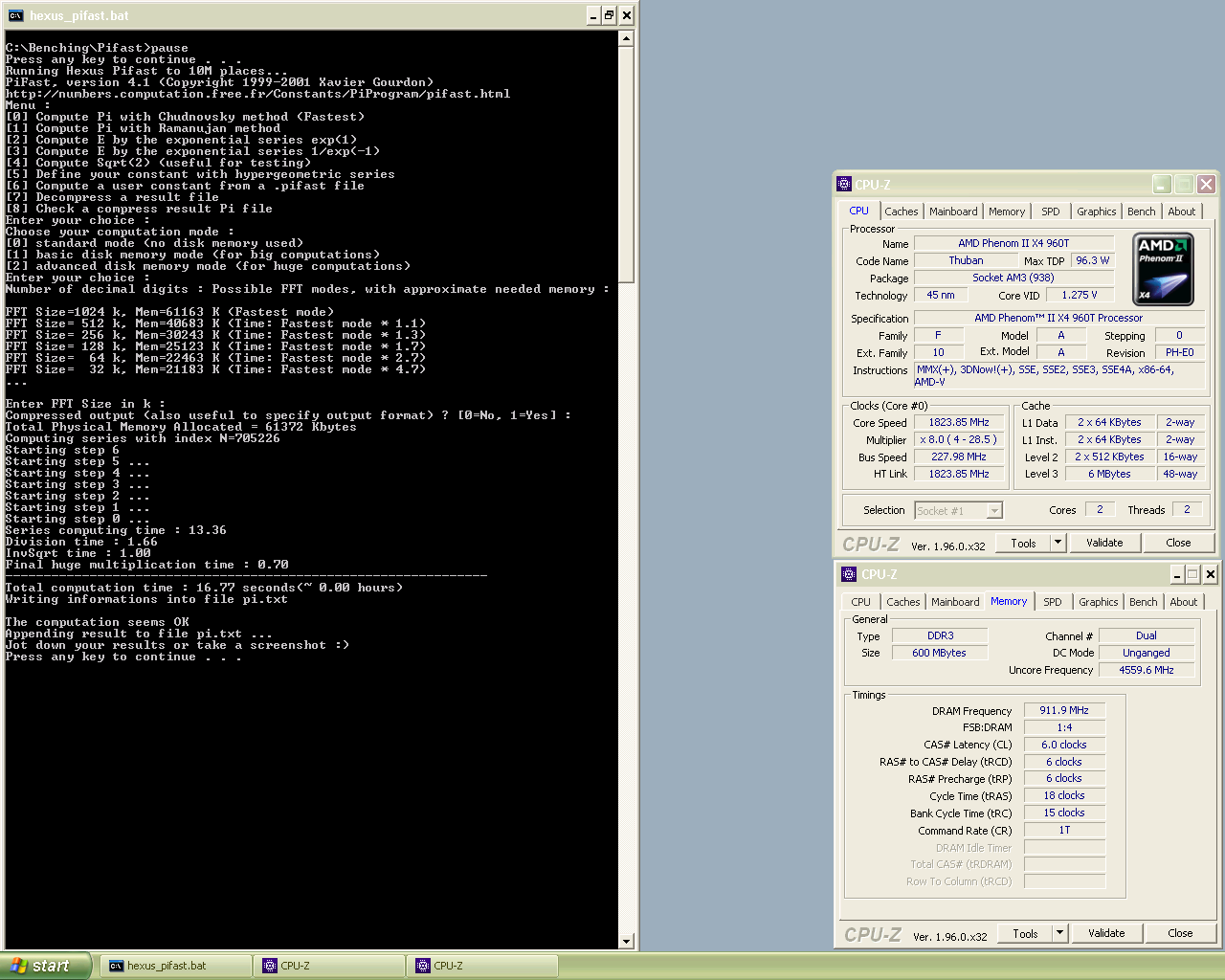Open Bench tab in bottom CPU-Z
This screenshot has width=1225, height=980.
[1144, 602]
